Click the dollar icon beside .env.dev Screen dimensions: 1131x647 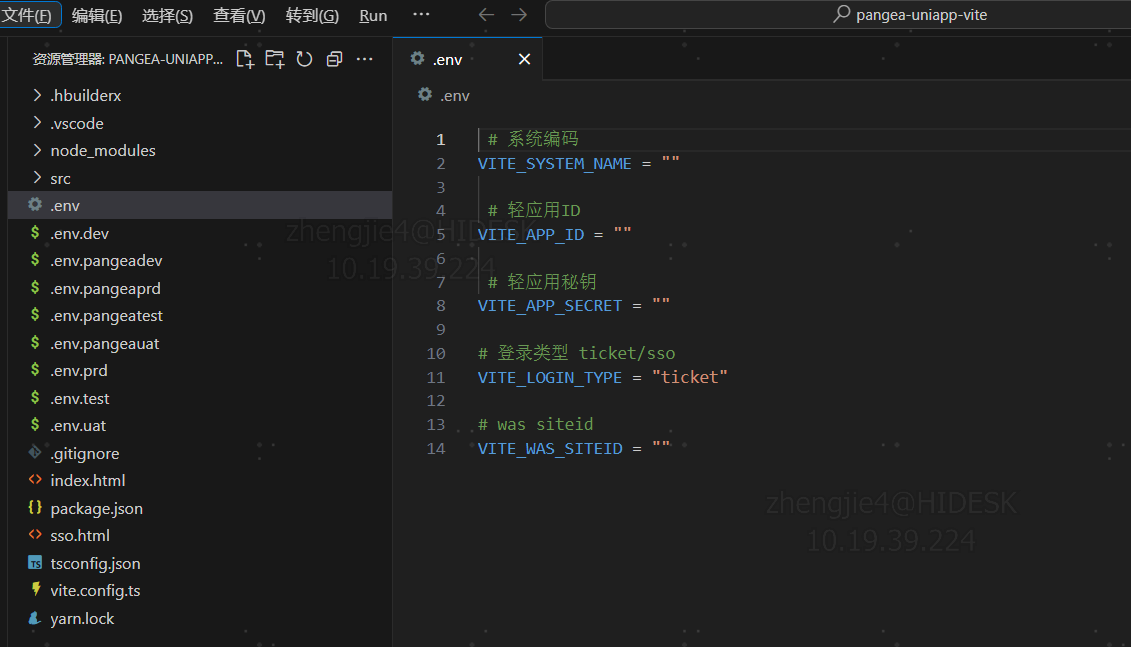tap(35, 232)
